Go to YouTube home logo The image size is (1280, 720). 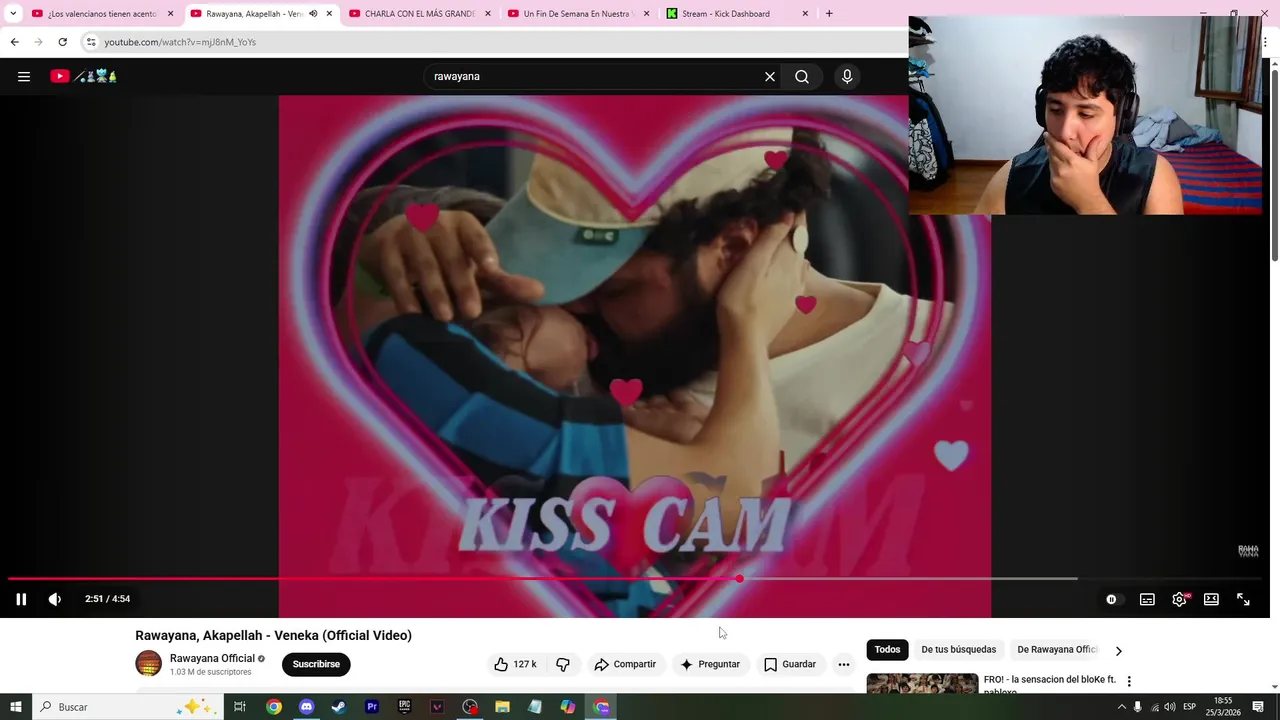[x=84, y=76]
